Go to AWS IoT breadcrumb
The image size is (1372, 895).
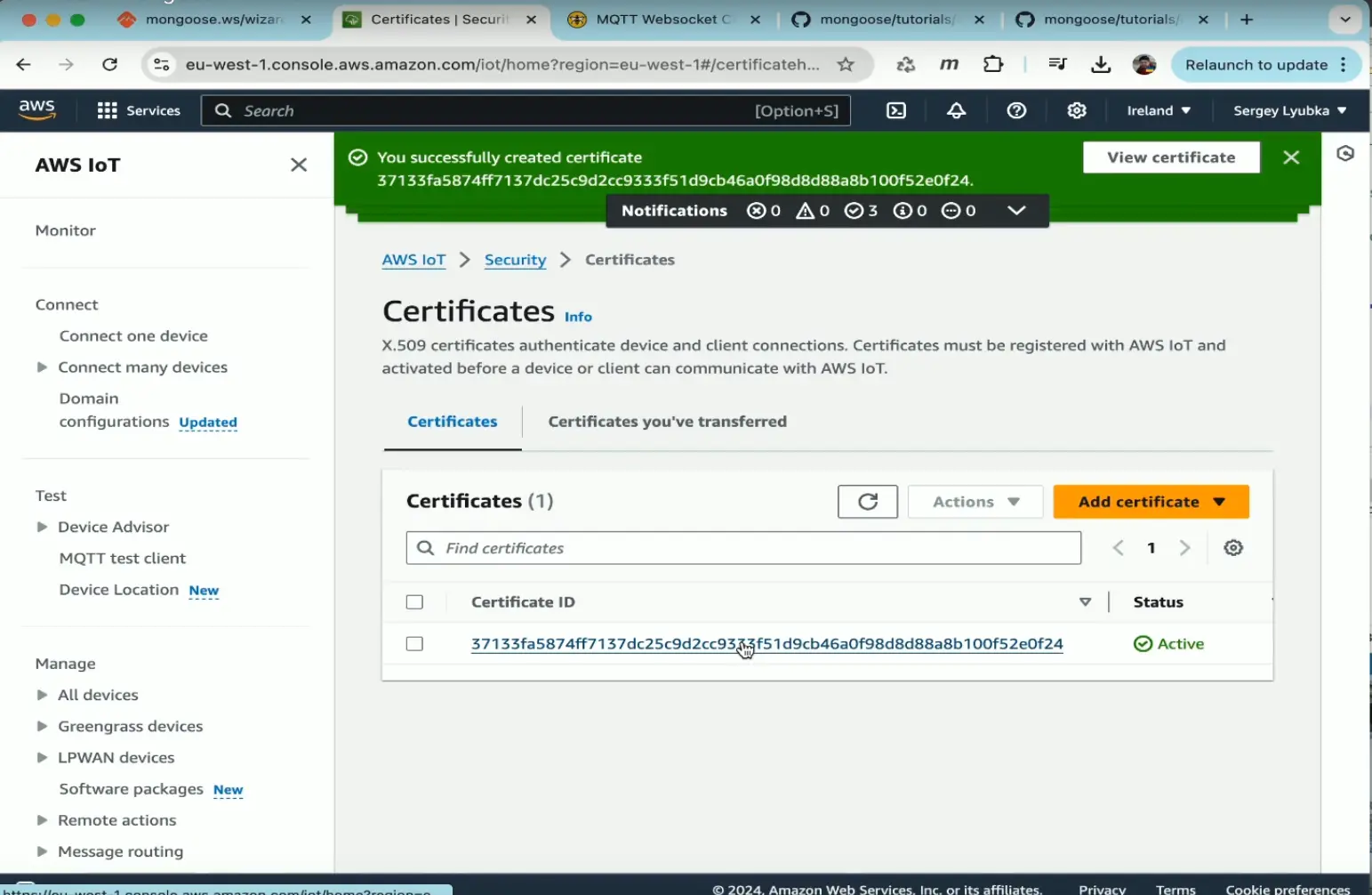point(413,260)
